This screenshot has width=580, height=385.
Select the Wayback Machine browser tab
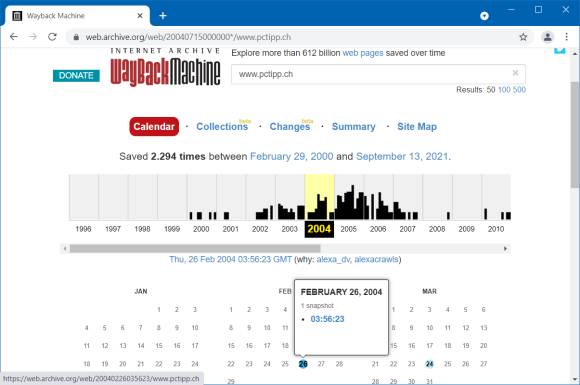click(x=77, y=16)
